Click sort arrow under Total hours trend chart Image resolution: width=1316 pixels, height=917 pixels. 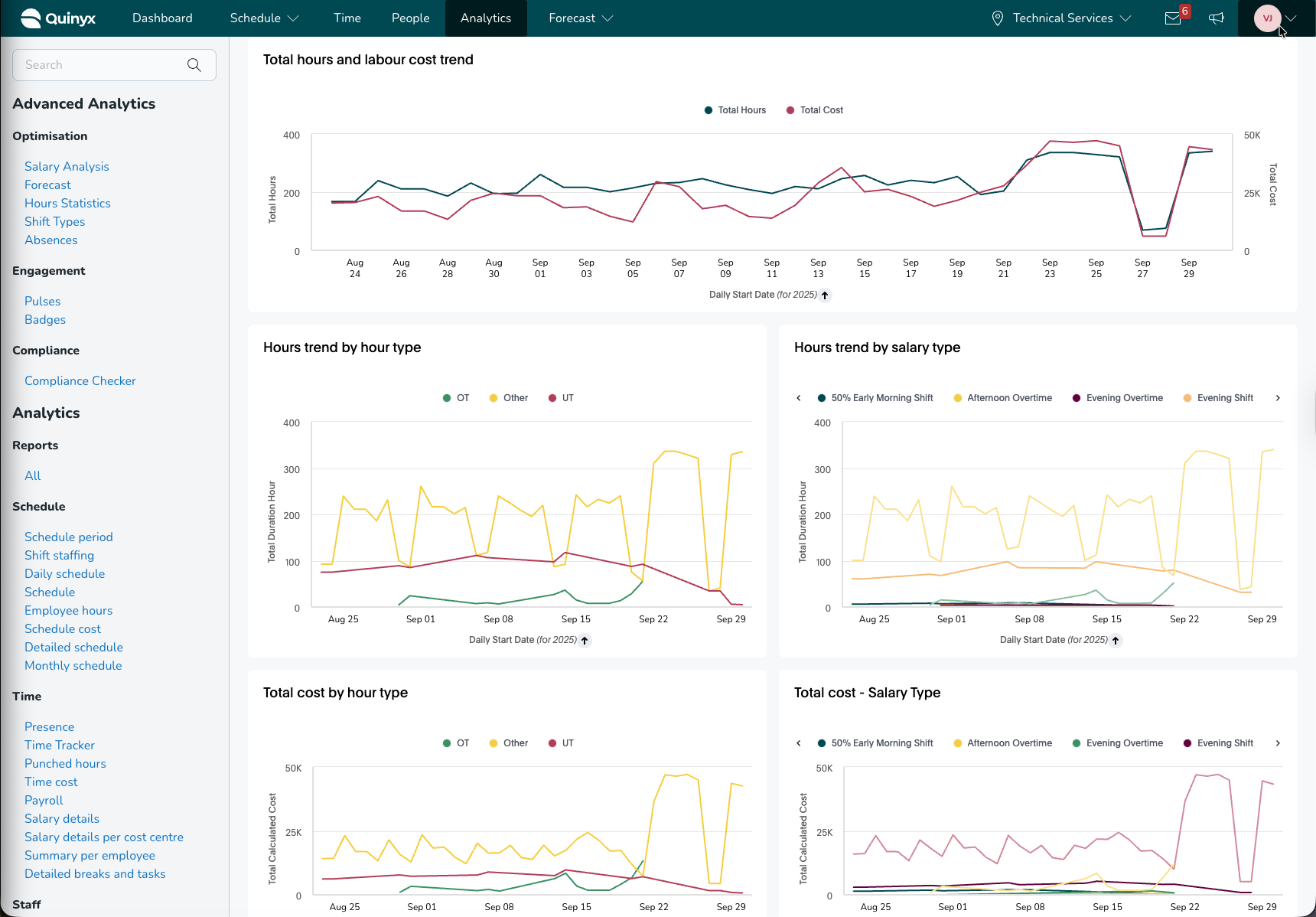click(x=825, y=295)
